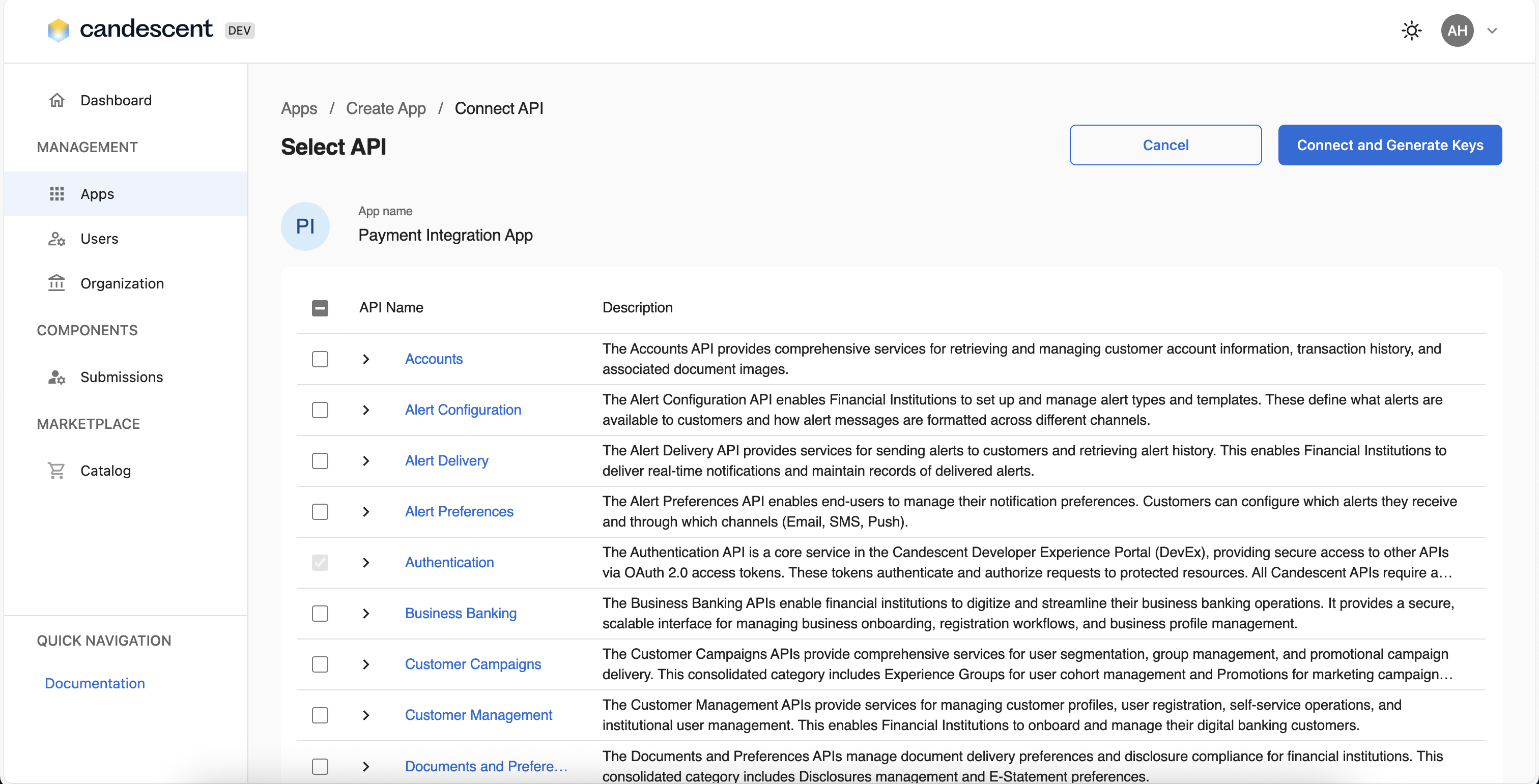Open the Customer Campaigns API link

point(473,664)
